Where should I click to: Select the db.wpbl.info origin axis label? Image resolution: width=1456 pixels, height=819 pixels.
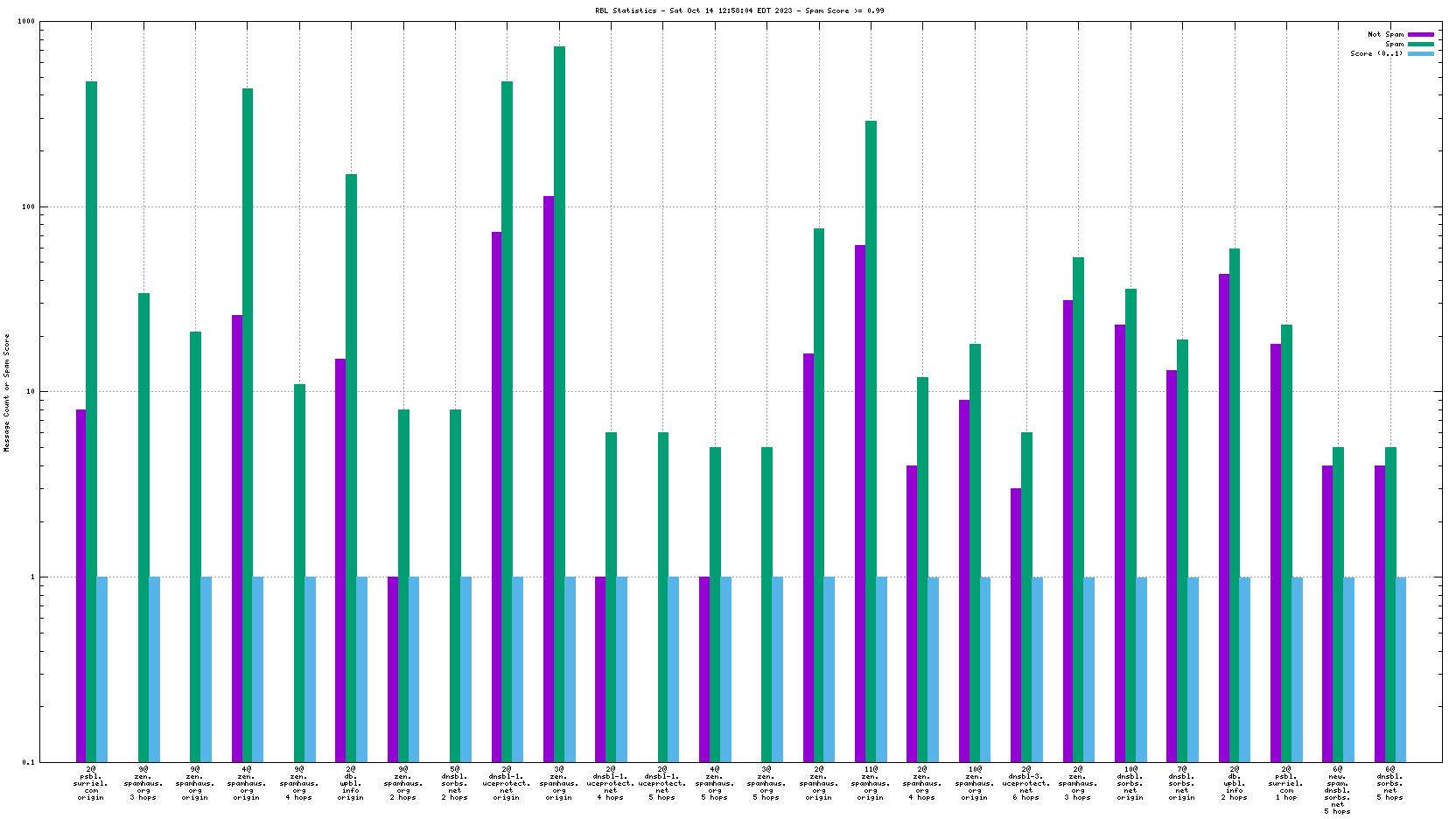coord(351,784)
